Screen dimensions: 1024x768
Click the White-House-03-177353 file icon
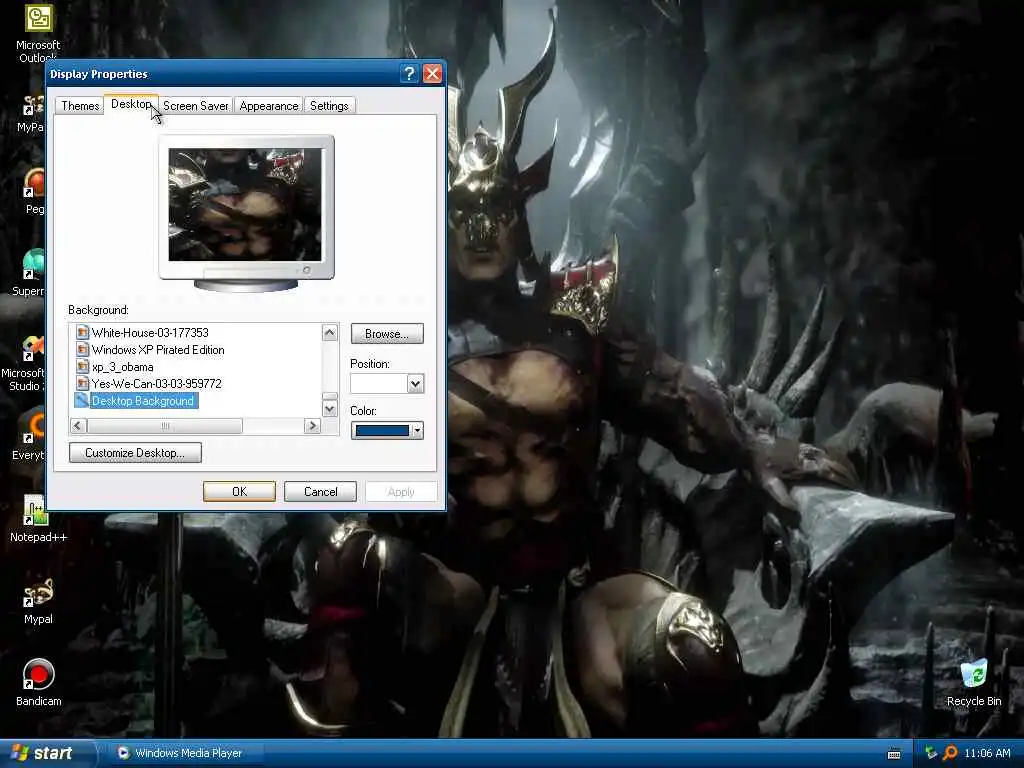82,332
